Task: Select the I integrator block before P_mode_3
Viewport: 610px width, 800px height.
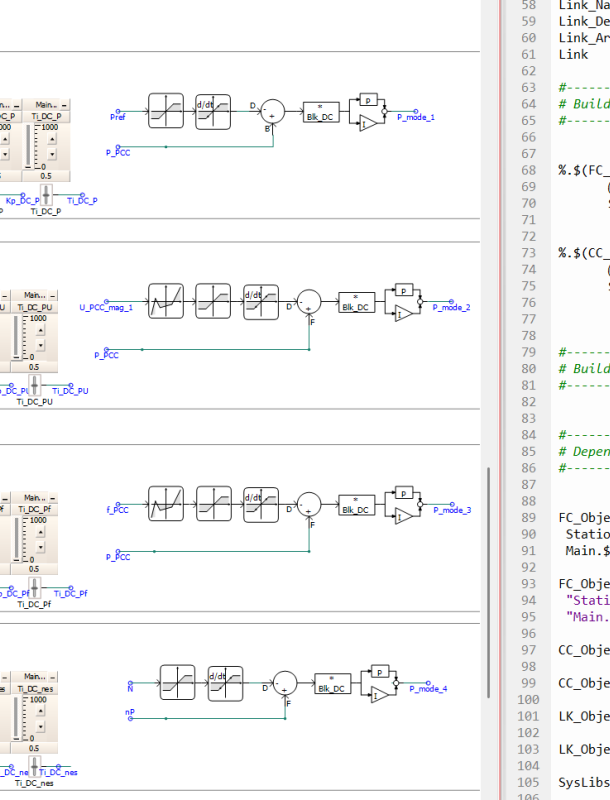Action: point(404,516)
